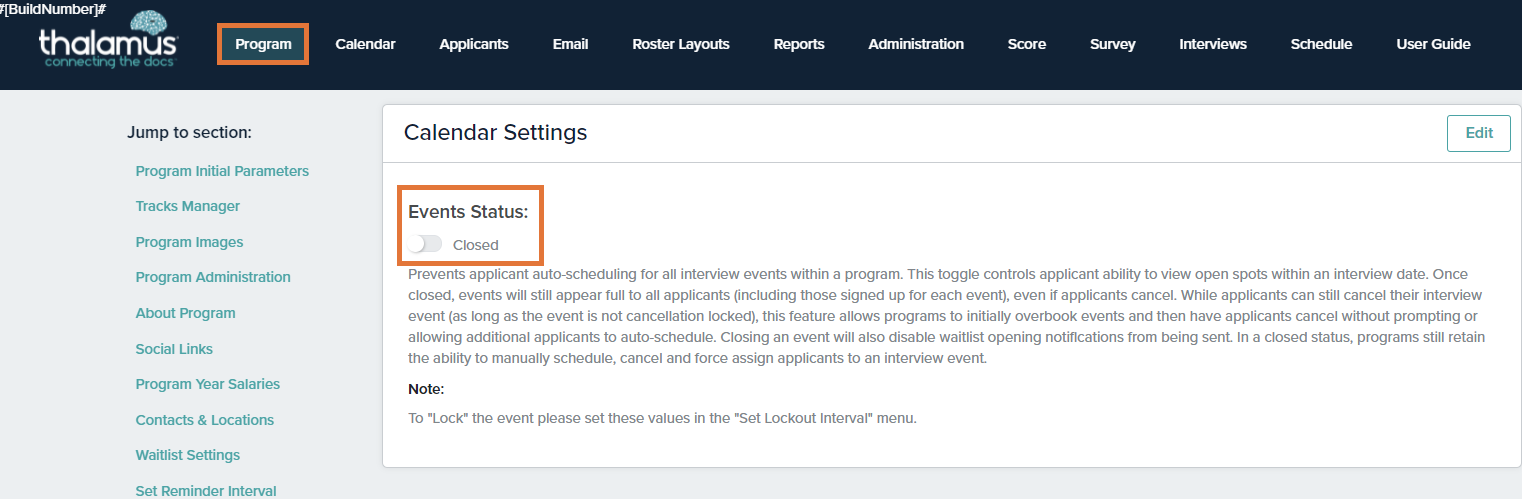Toggle the Events Status switch

[x=425, y=244]
